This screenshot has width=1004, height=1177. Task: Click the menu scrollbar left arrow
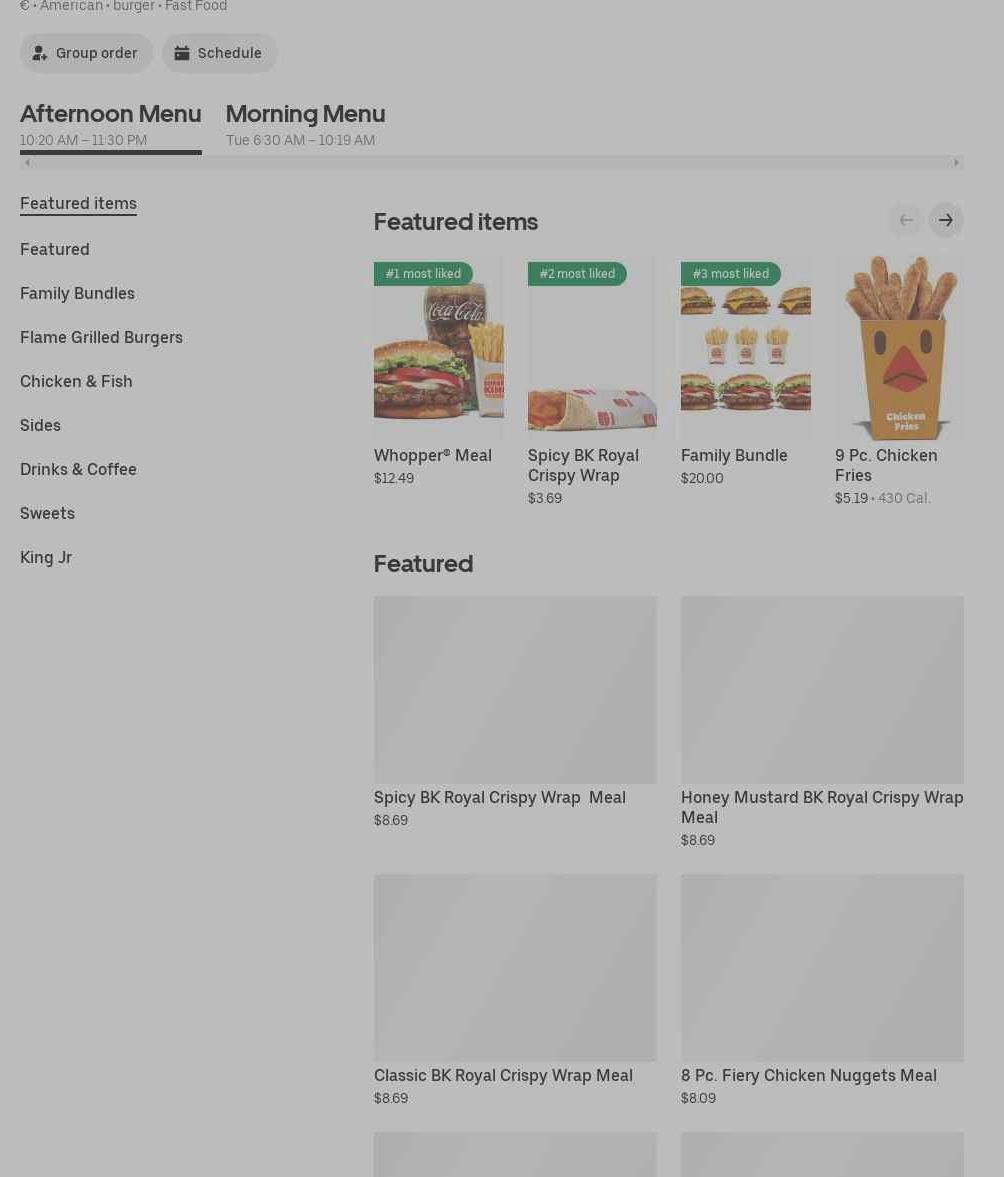point(27,162)
